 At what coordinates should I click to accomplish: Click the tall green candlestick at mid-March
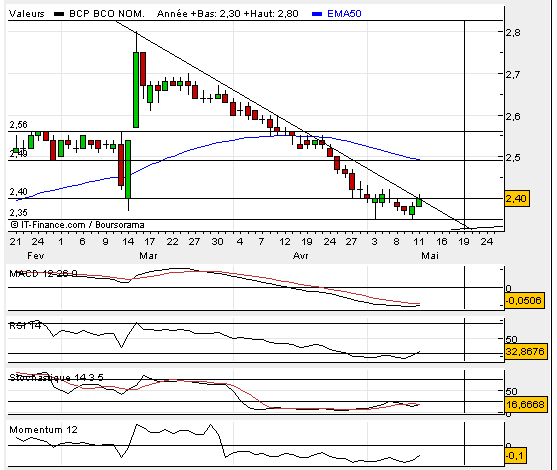pos(136,90)
